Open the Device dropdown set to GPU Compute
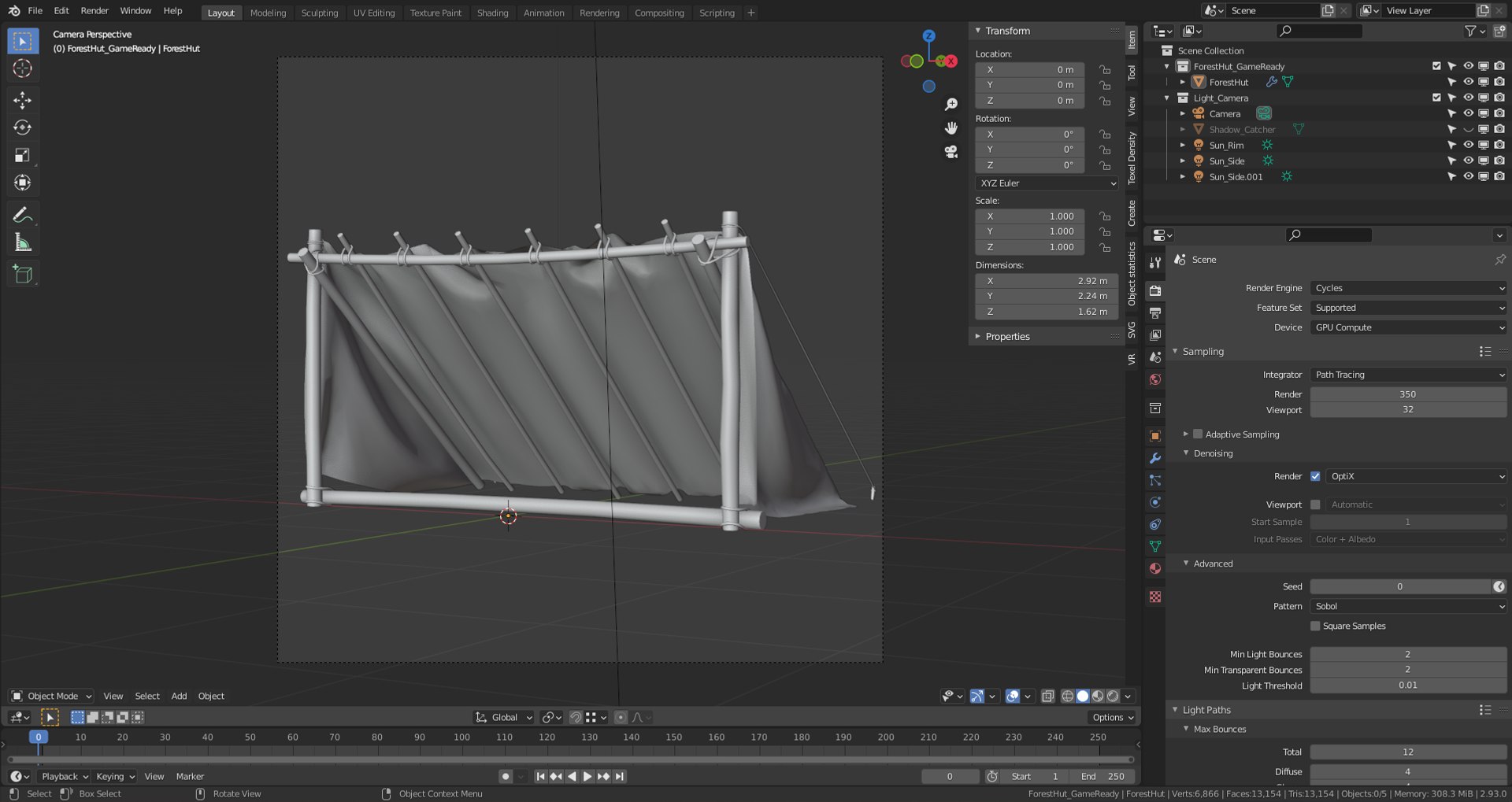1512x802 pixels. (x=1408, y=327)
